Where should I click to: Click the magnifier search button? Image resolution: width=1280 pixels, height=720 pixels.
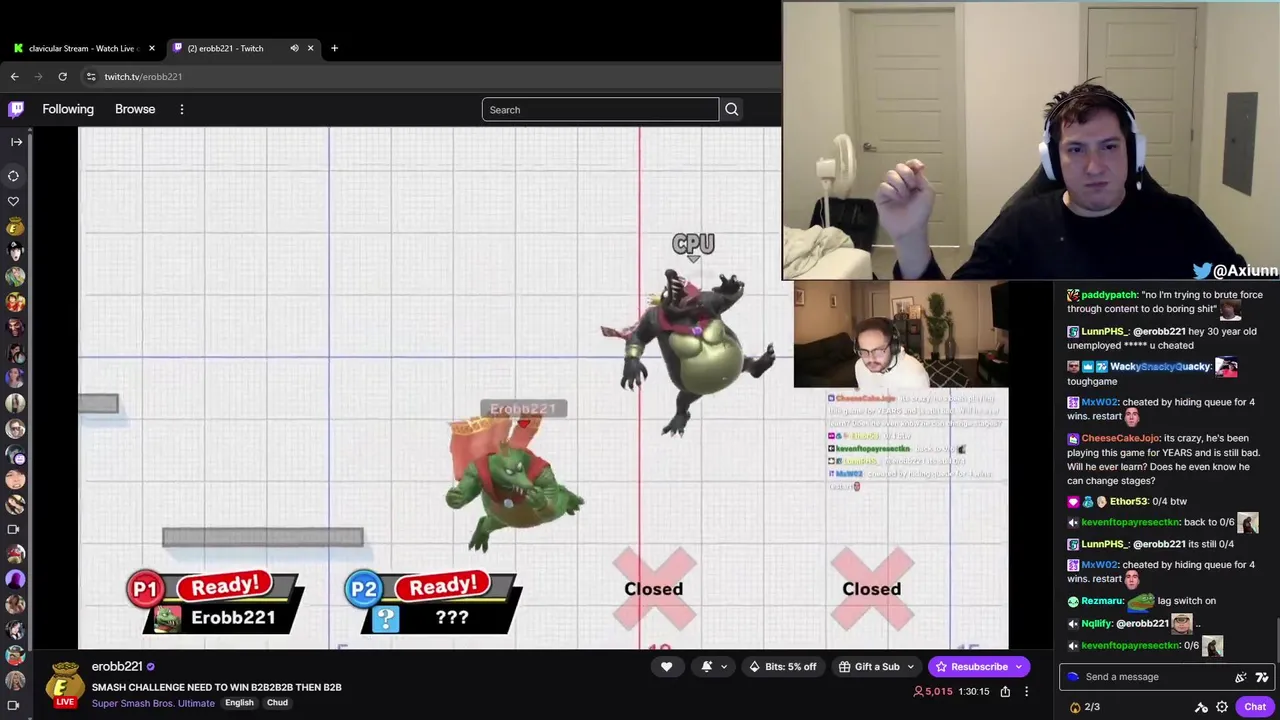(732, 110)
